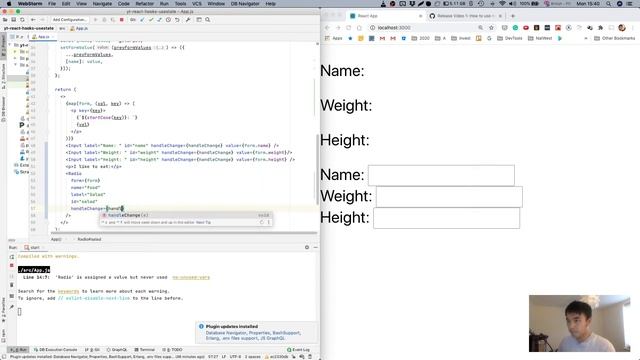Open the Other Bookmarks folder

click(x=615, y=38)
